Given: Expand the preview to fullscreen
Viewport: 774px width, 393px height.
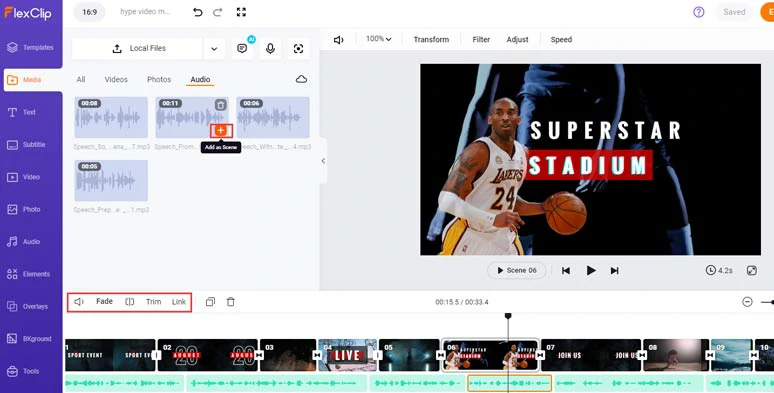Looking at the screenshot, I should click(x=752, y=270).
